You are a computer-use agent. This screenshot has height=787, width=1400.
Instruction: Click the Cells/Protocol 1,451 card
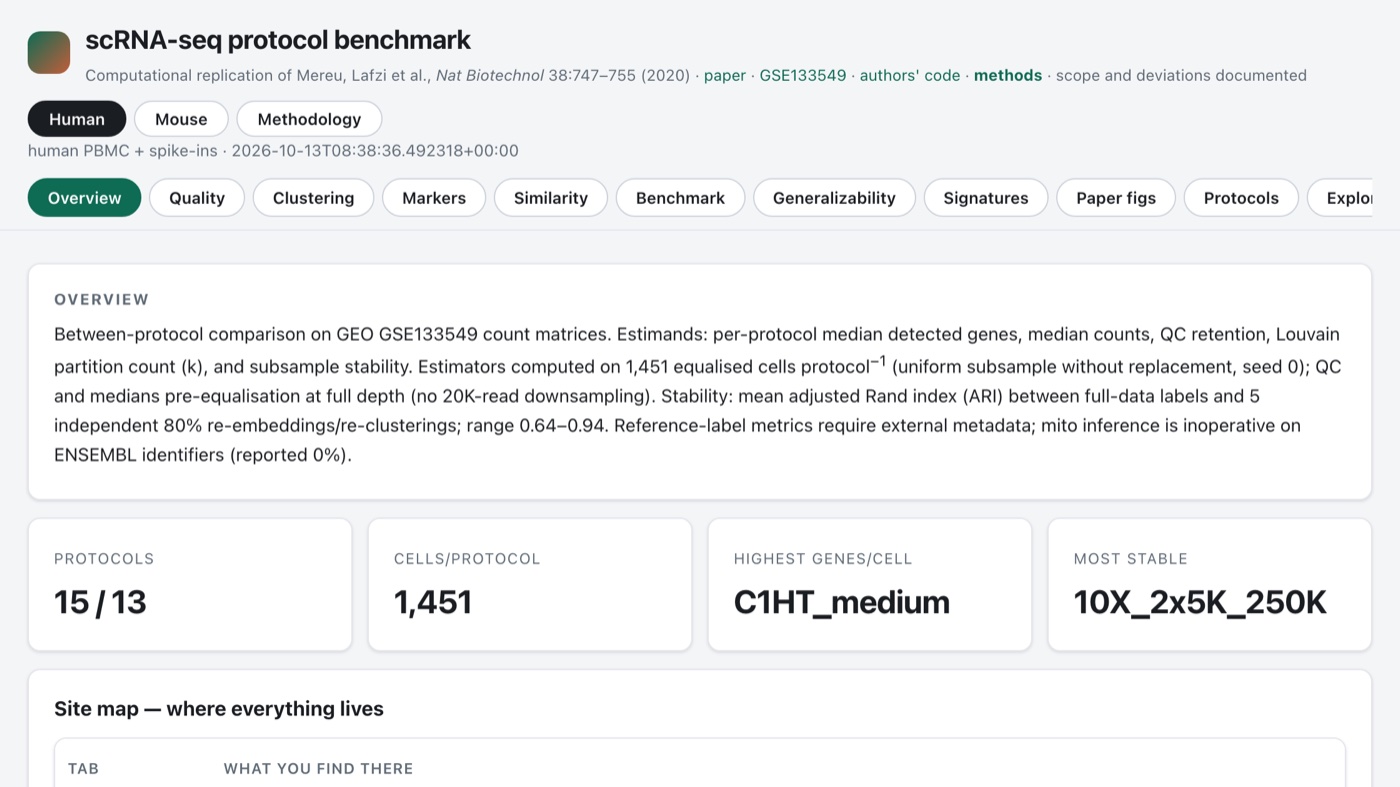[530, 585]
